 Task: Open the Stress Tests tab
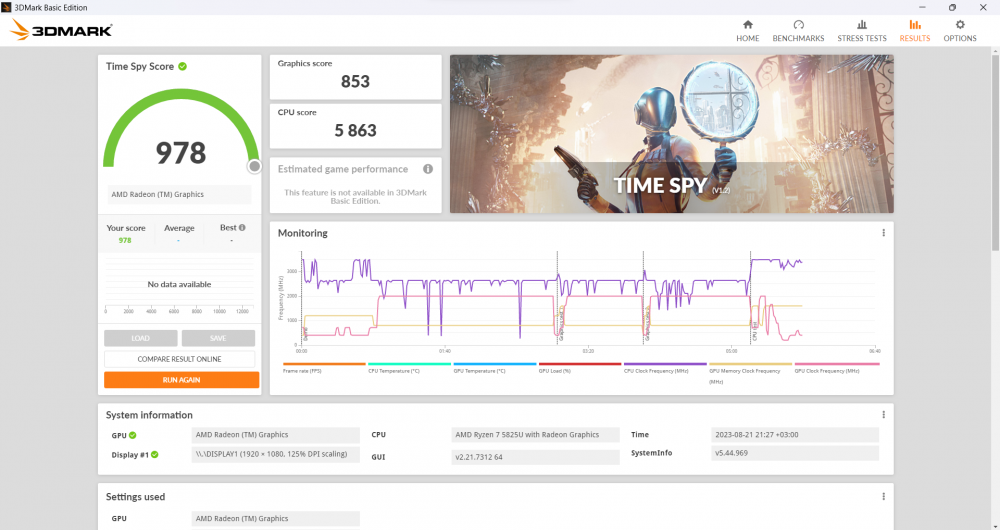coord(862,31)
